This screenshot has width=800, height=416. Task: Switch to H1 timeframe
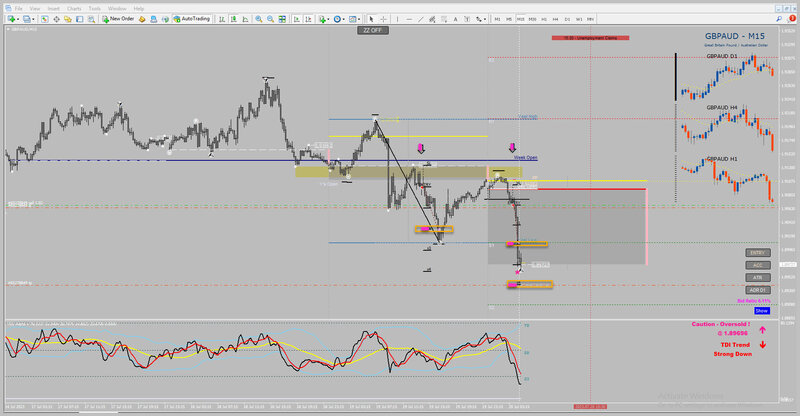pos(544,19)
